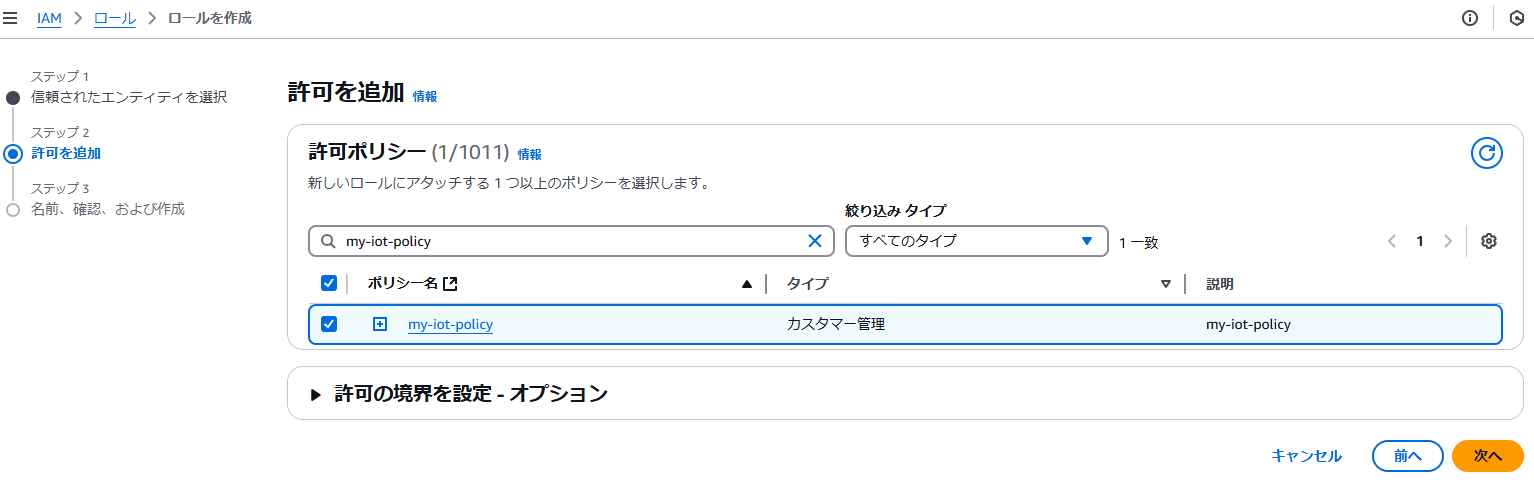Click the 次へ button

[1488, 456]
